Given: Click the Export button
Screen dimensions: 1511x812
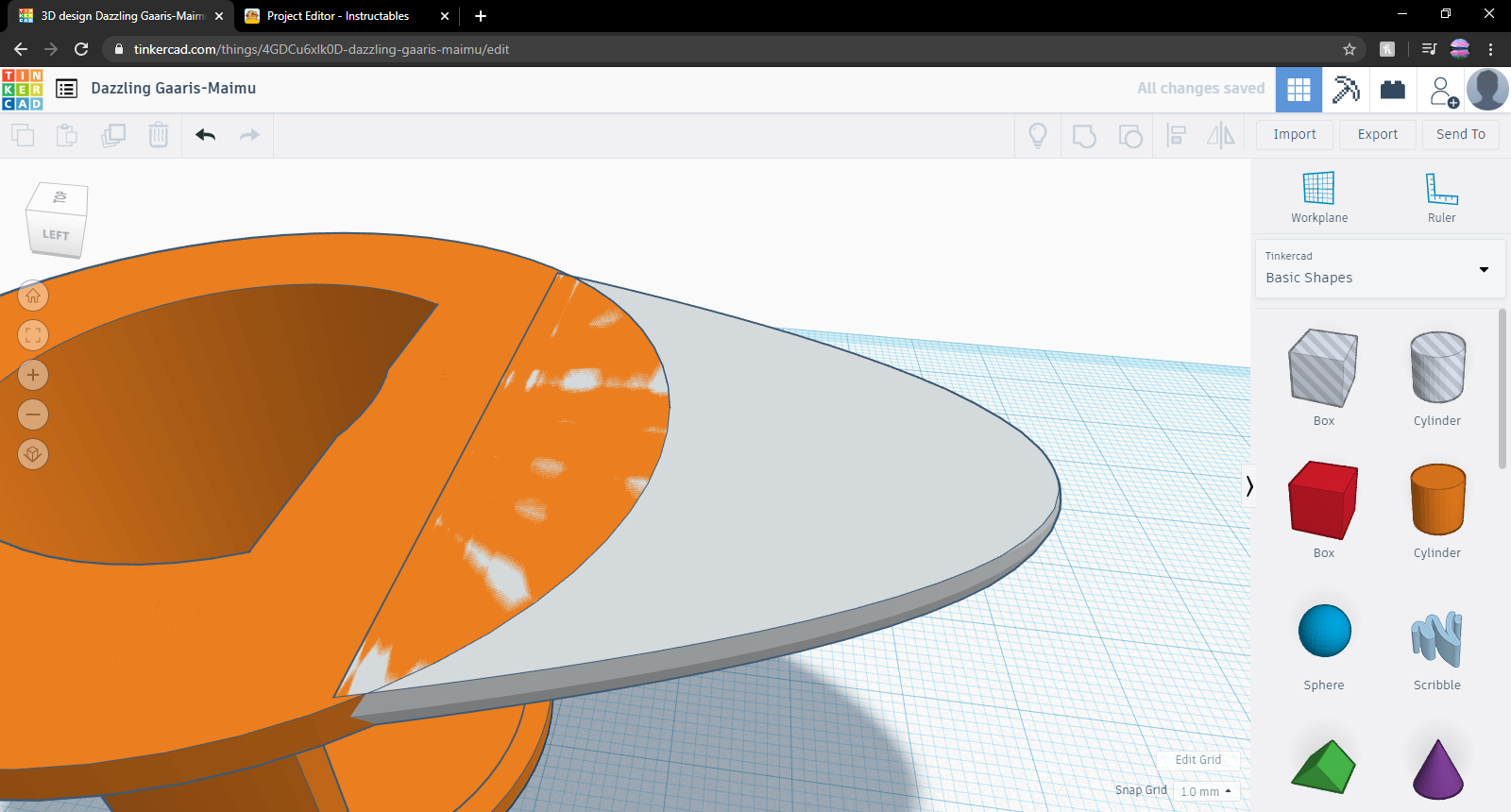Looking at the screenshot, I should tap(1378, 134).
